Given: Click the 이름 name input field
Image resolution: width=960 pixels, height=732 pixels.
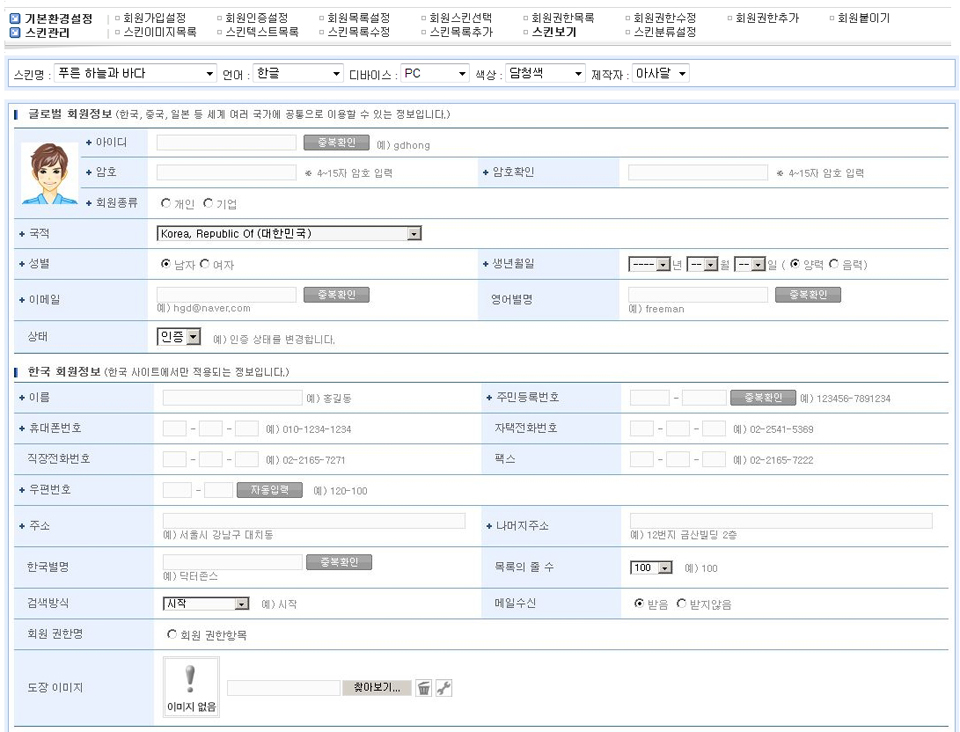Looking at the screenshot, I should point(232,398).
